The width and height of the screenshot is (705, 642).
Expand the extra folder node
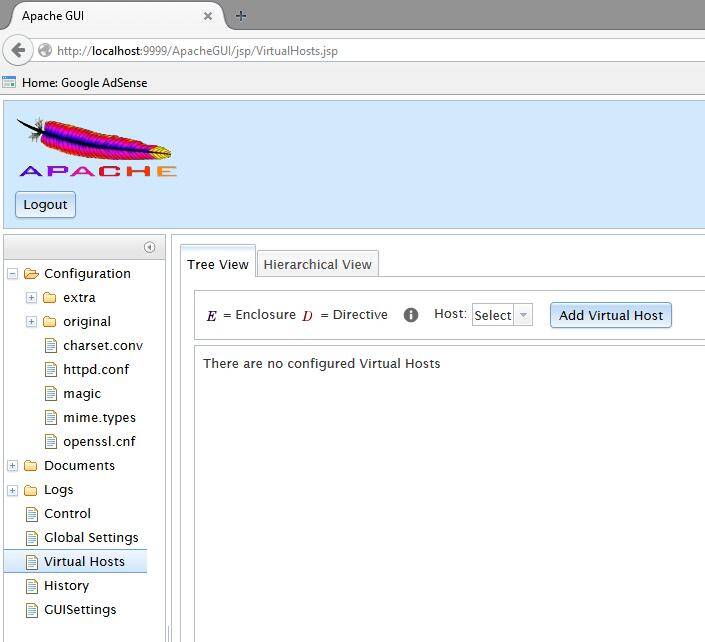point(31,298)
